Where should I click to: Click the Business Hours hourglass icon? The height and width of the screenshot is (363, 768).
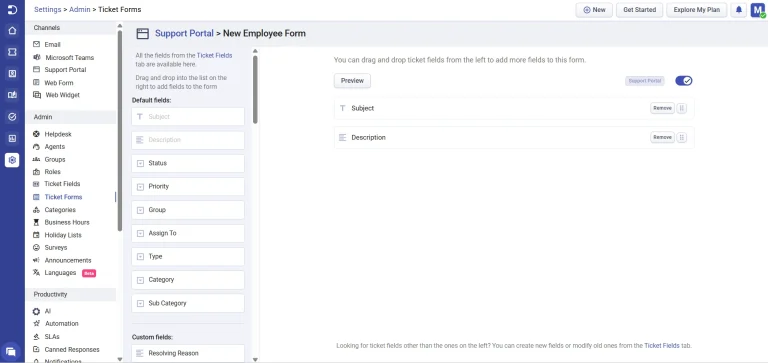(36, 222)
